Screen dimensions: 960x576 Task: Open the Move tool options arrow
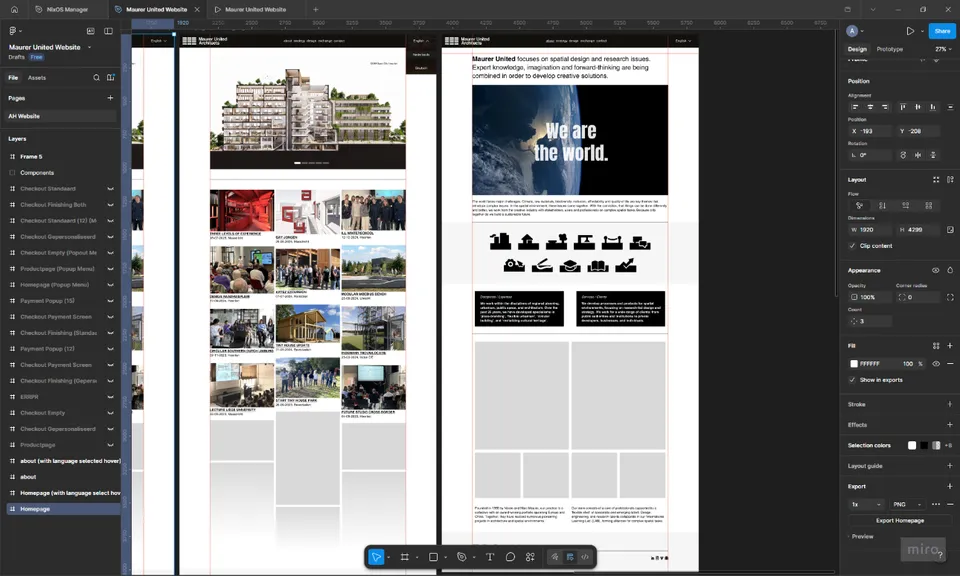(389, 557)
